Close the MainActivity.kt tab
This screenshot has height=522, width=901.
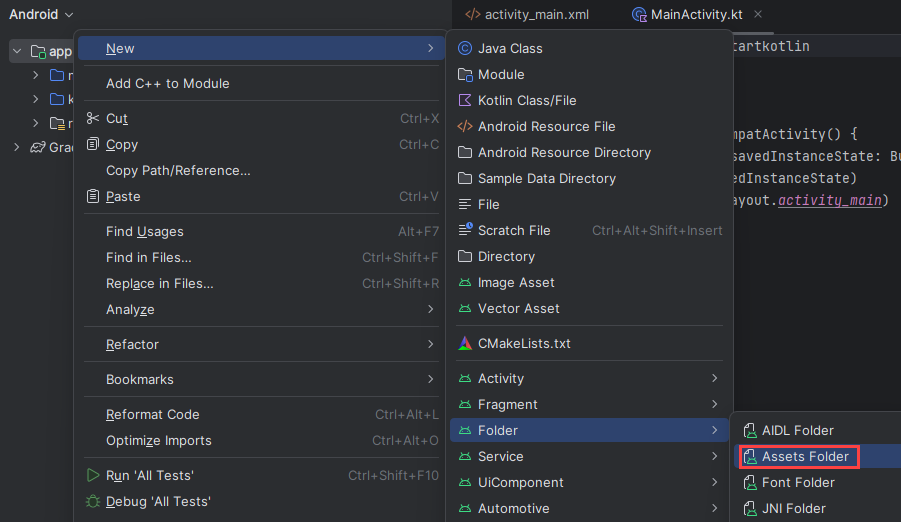click(x=757, y=15)
